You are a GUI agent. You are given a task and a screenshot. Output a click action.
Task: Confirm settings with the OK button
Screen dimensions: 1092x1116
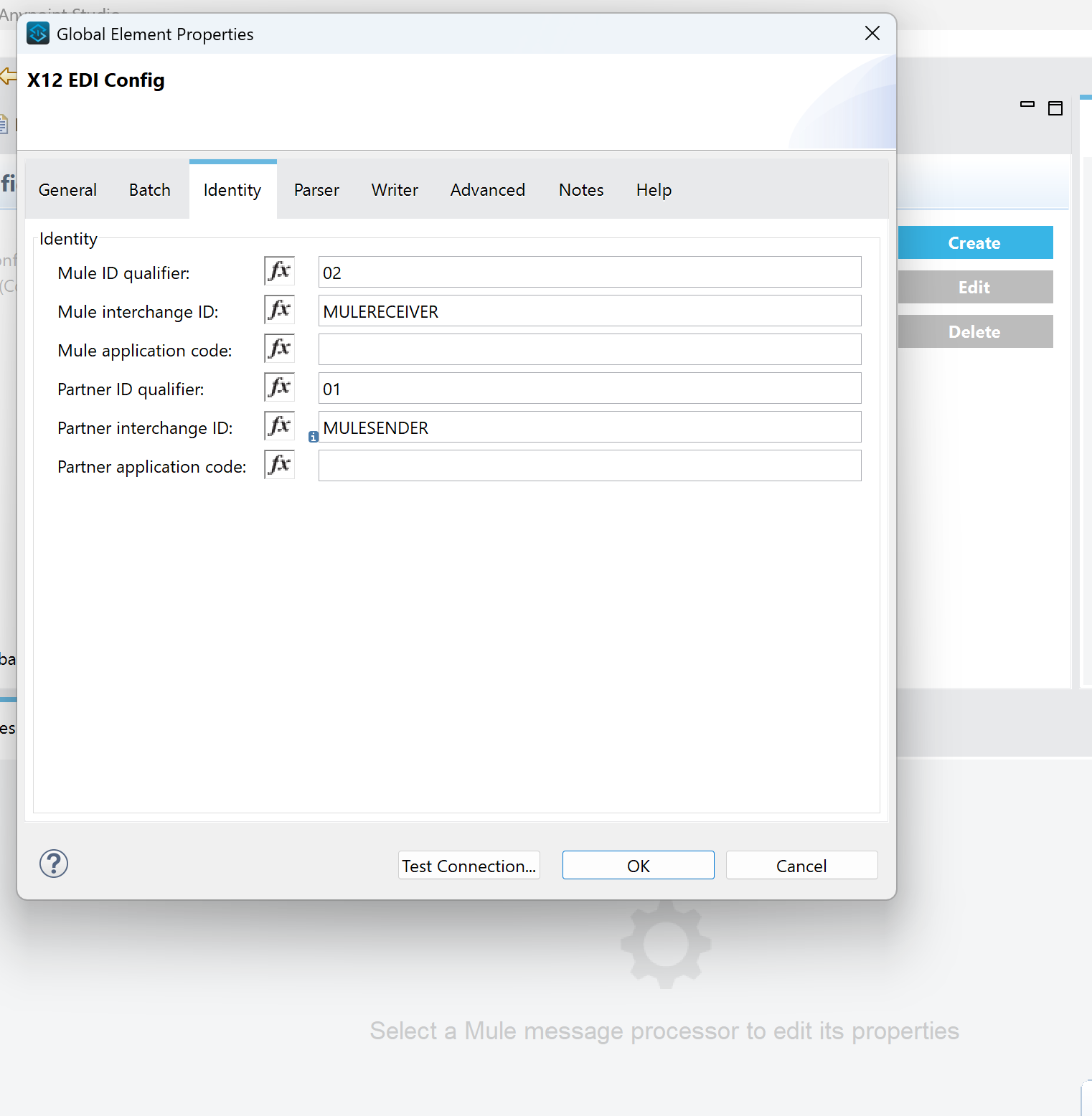638,865
